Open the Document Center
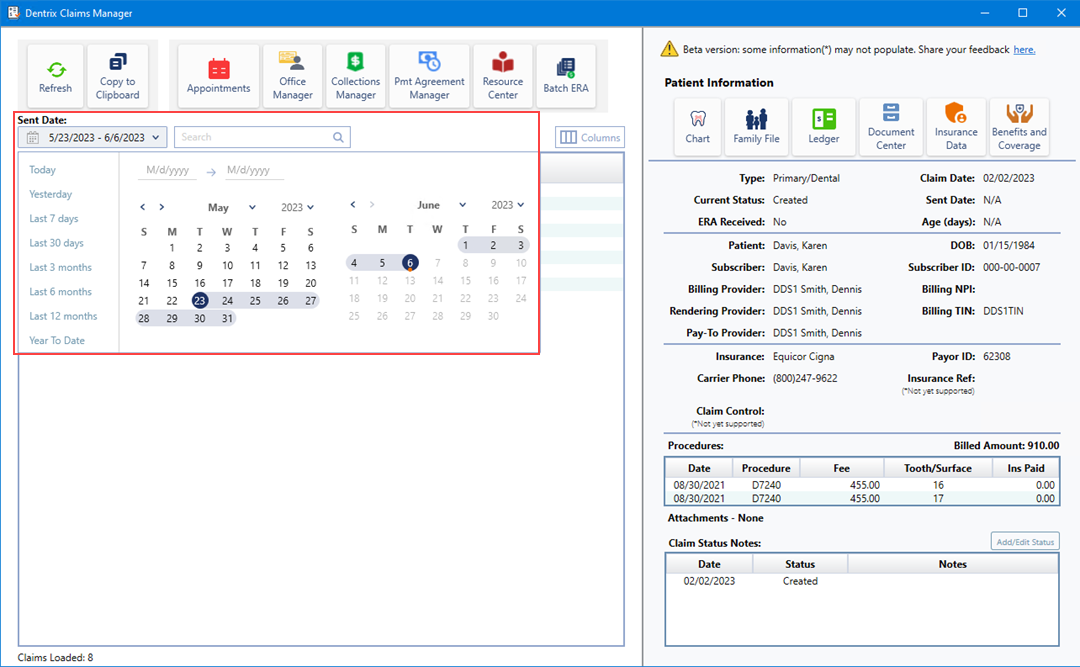Screen dimensions: 1080x667 tap(891, 127)
